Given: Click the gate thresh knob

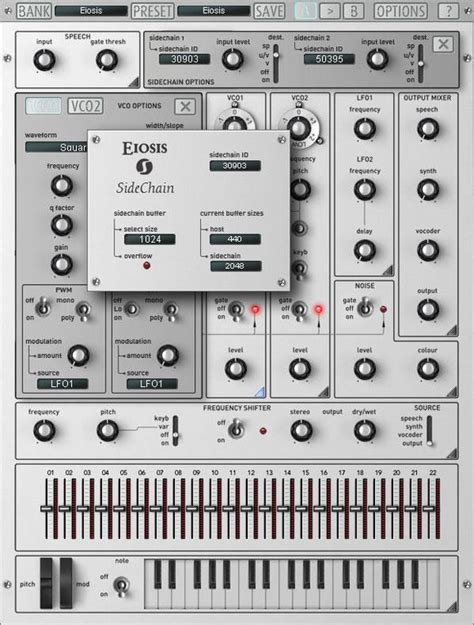Looking at the screenshot, I should tap(106, 60).
